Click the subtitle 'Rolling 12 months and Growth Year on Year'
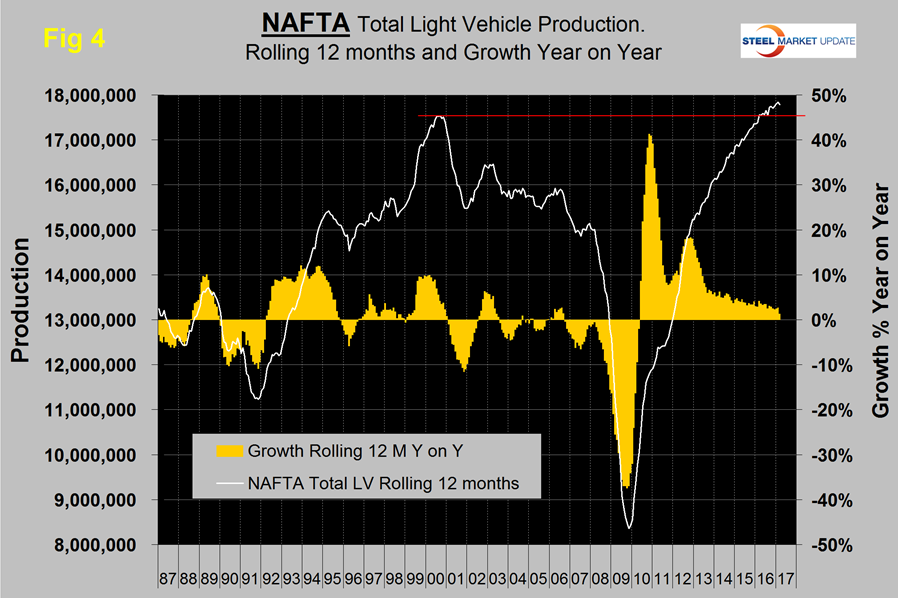898x598 pixels. coord(452,52)
